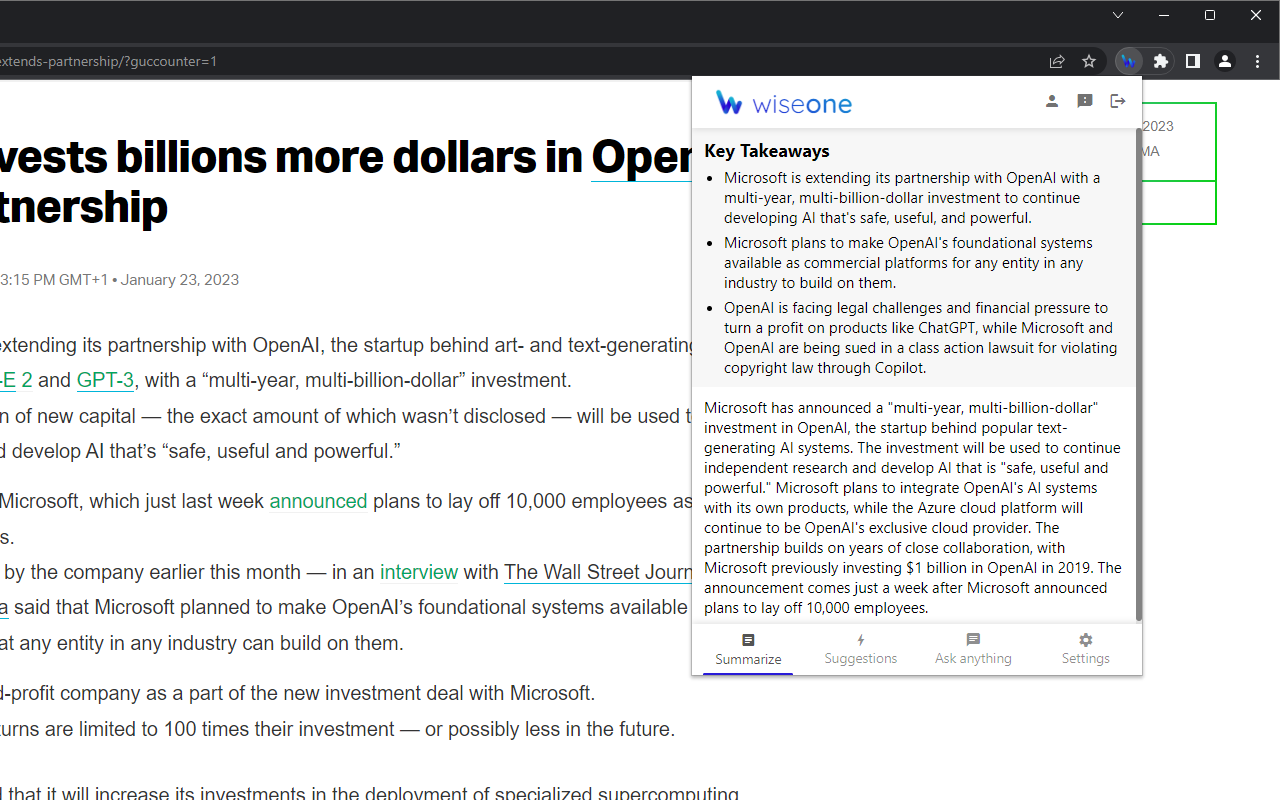Open the Ask anything tab
1280x800 pixels.
973,649
